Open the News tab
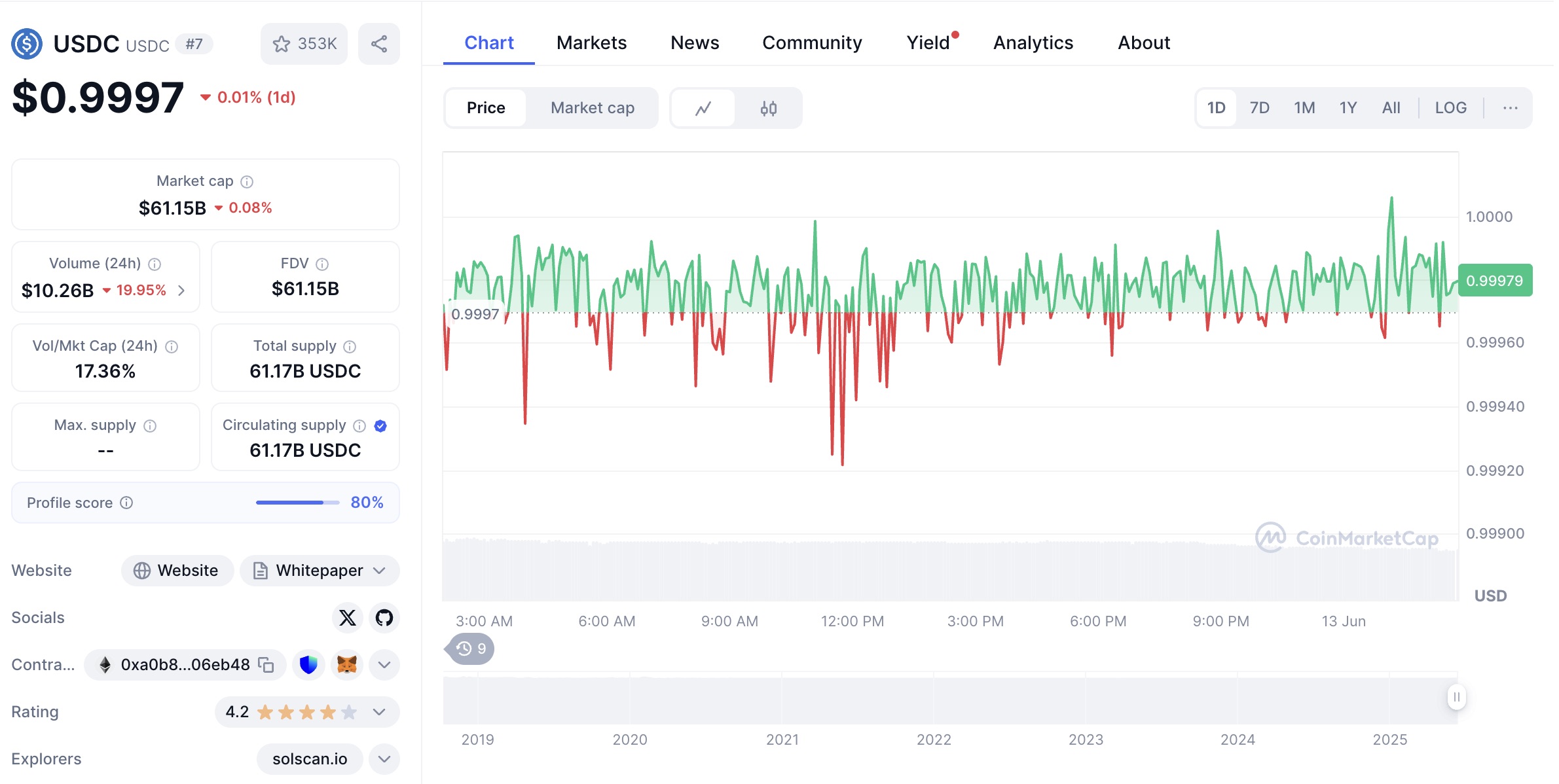 (x=695, y=43)
